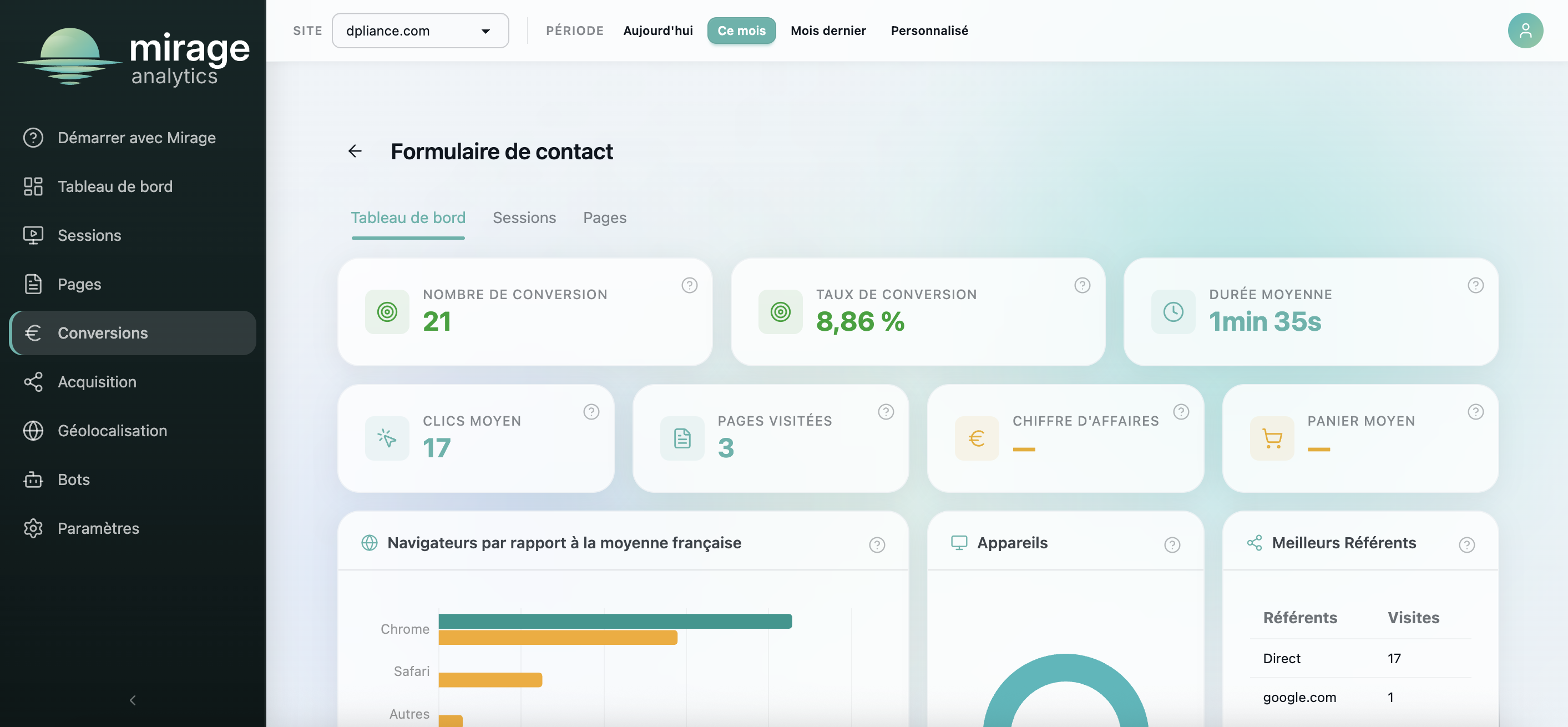Click the 21 conversions value
This screenshot has height=727, width=1568.
click(437, 321)
